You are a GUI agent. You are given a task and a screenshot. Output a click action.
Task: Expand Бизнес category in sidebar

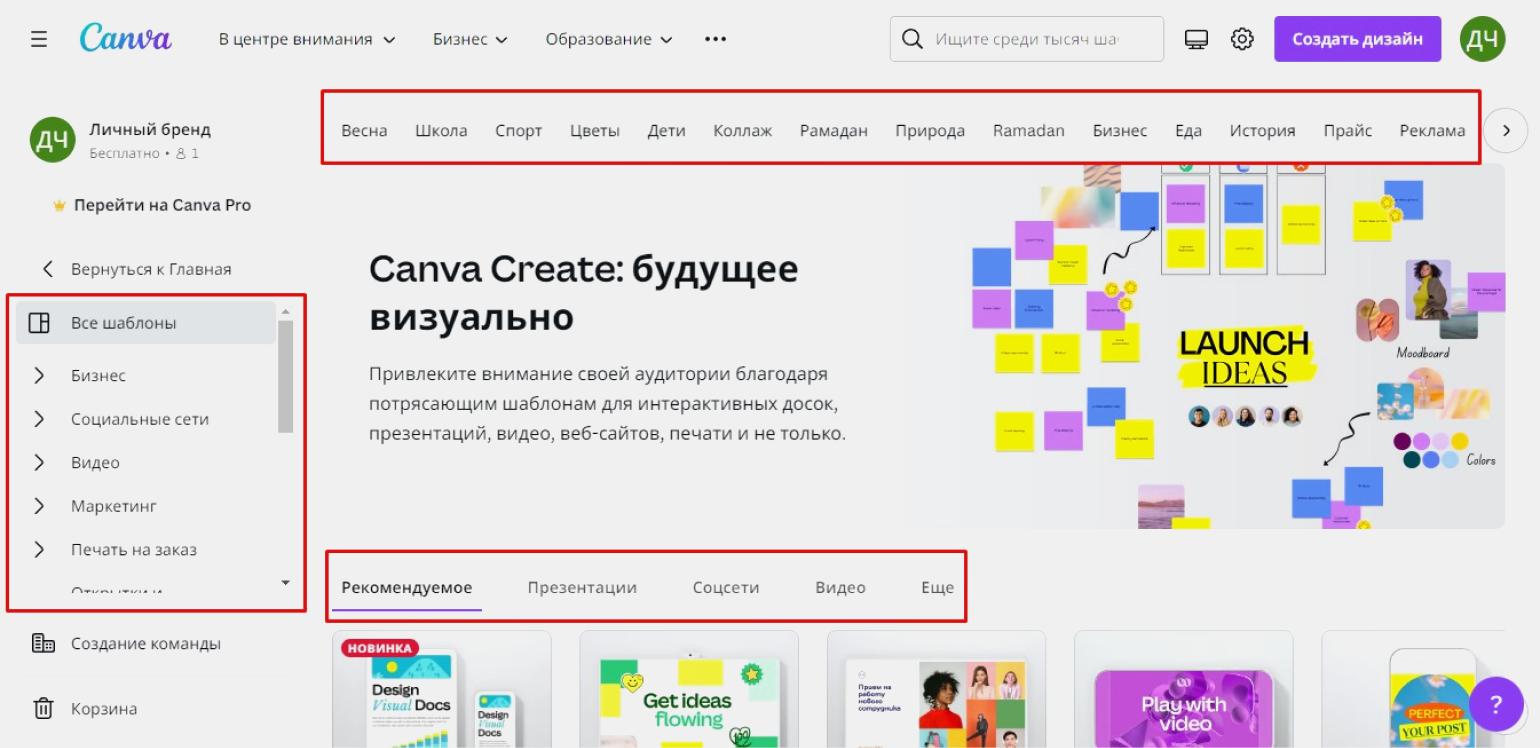(39, 375)
